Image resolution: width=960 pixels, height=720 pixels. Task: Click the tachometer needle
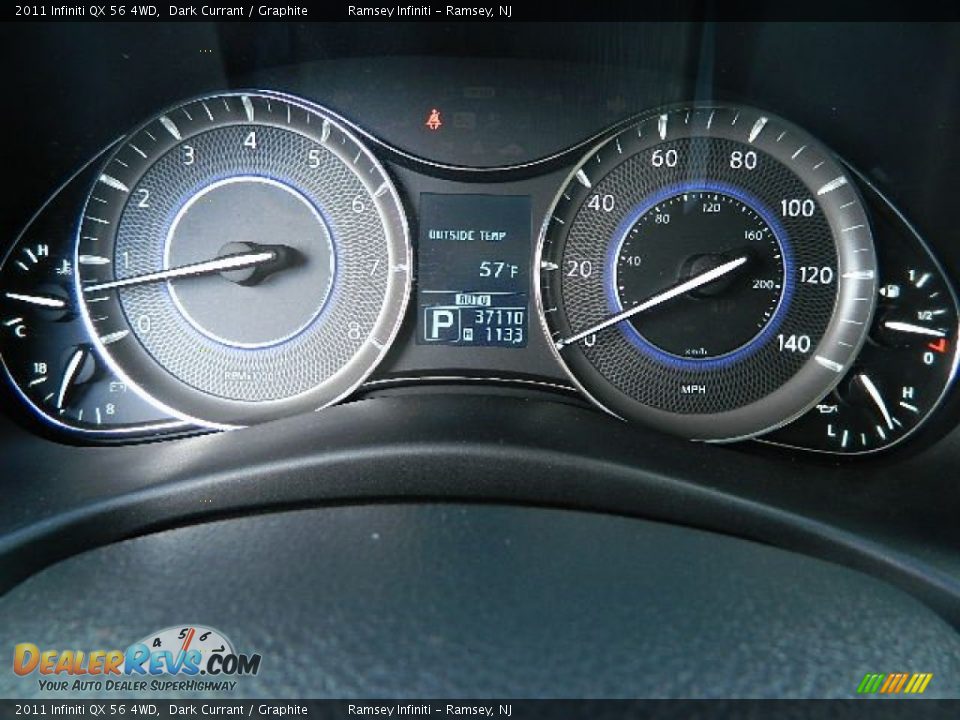point(179,271)
